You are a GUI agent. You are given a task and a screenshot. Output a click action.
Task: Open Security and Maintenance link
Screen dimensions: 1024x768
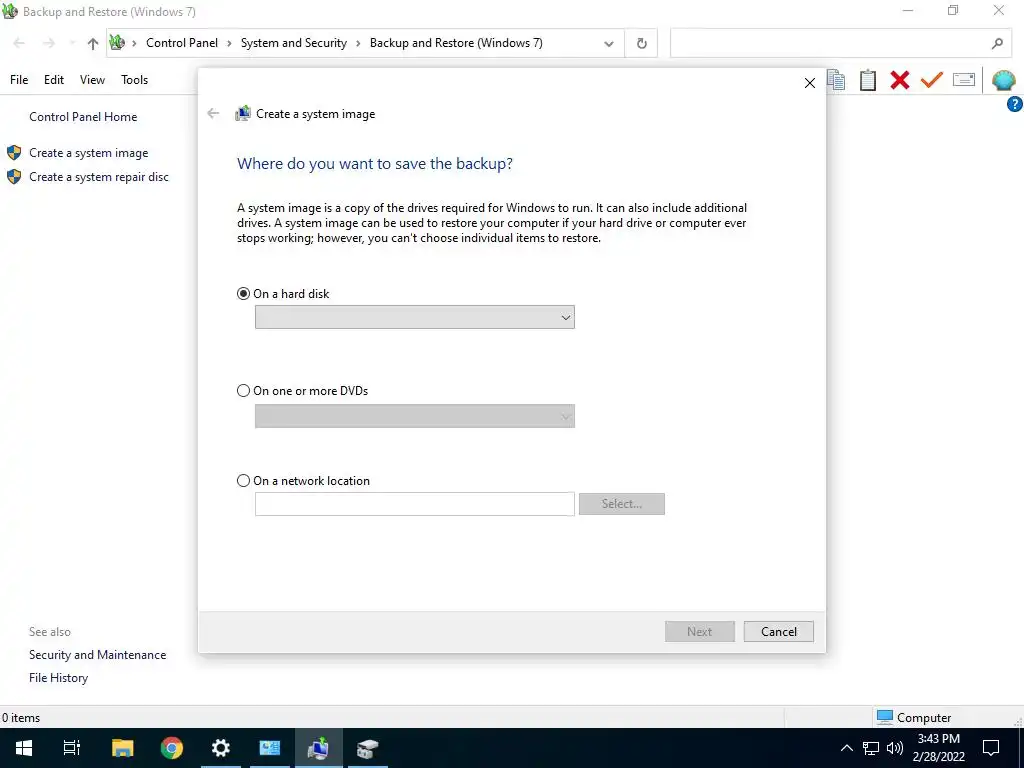point(97,654)
